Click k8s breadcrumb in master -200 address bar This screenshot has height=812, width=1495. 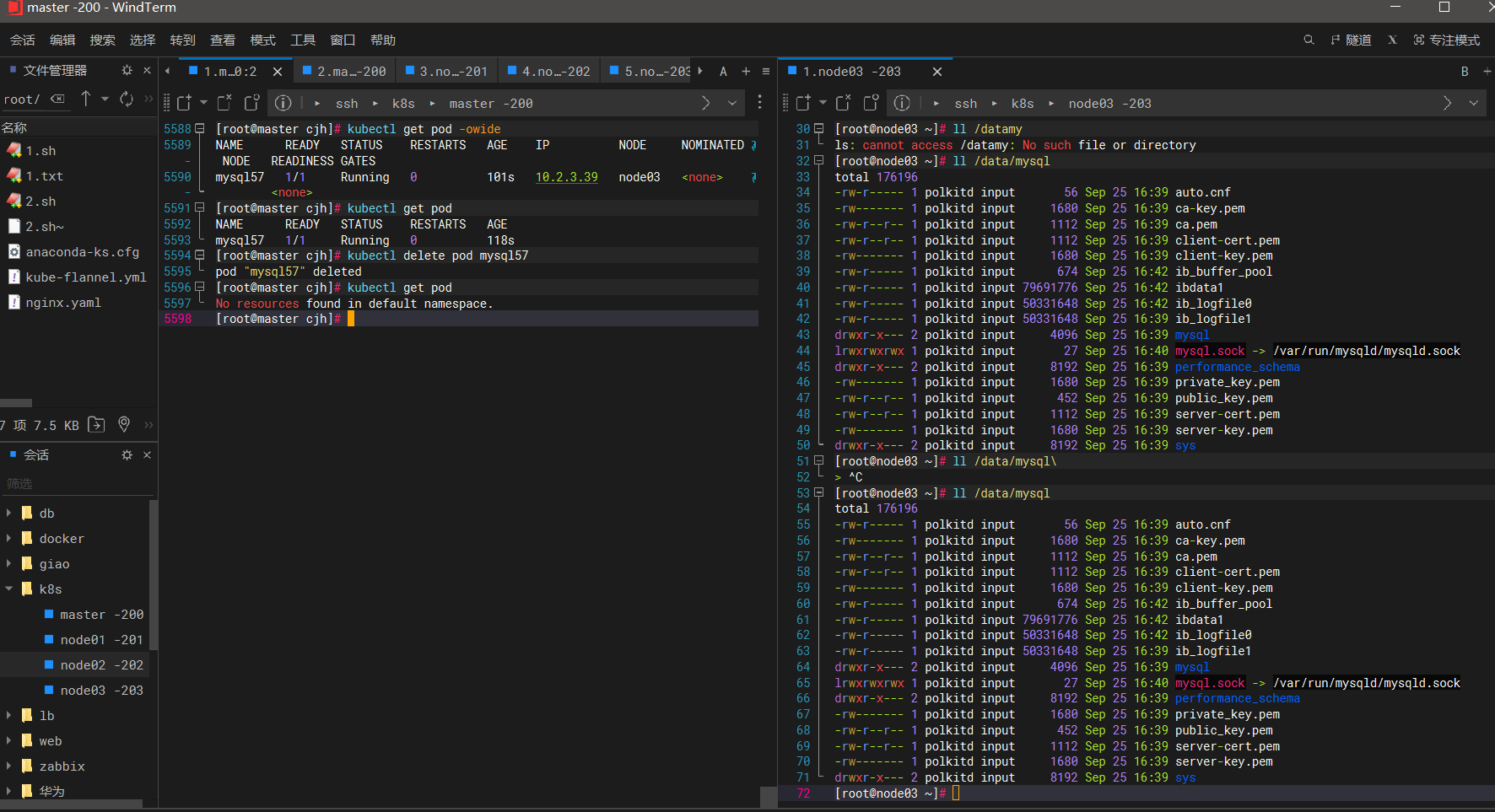[403, 103]
